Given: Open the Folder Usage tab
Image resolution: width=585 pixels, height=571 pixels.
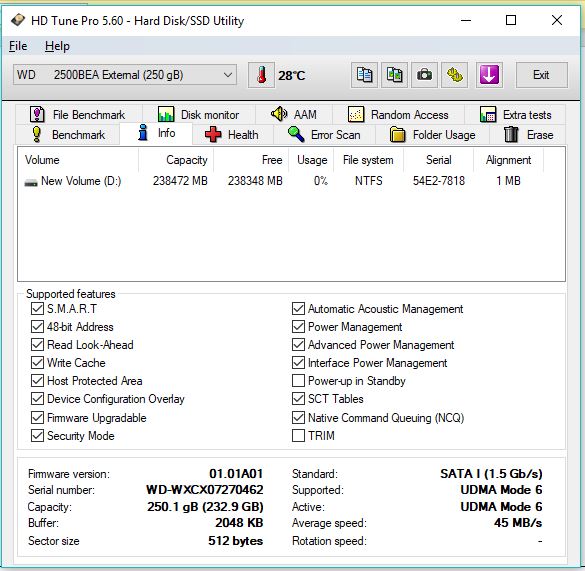Looking at the screenshot, I should (432, 134).
